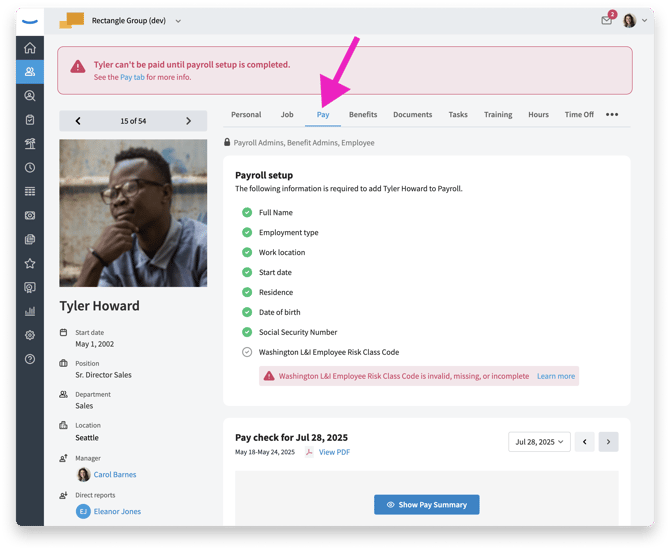Expand the user profile avatar menu
Image resolution: width=670 pixels, height=550 pixels.
pos(635,20)
